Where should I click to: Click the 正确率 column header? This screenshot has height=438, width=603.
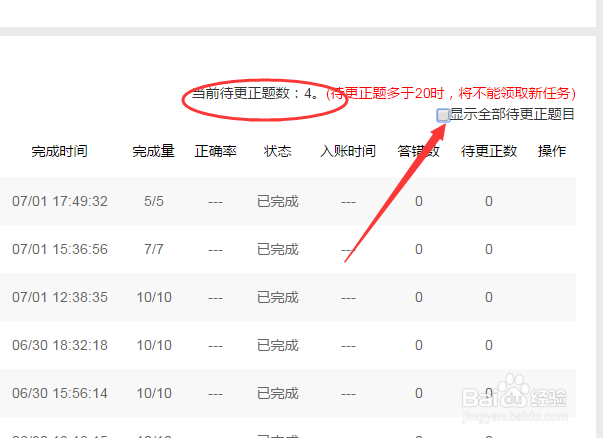(x=215, y=151)
